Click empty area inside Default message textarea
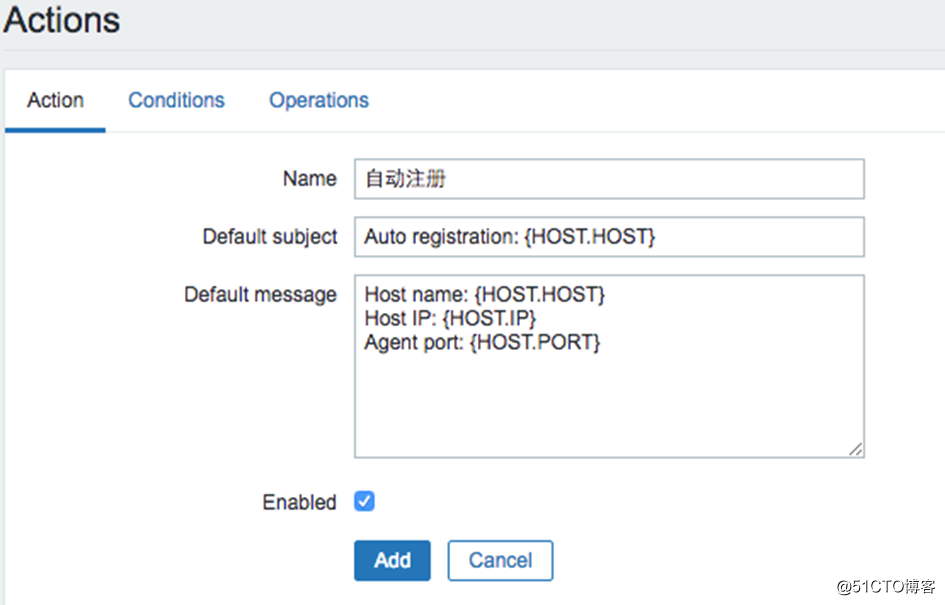 (x=609, y=405)
